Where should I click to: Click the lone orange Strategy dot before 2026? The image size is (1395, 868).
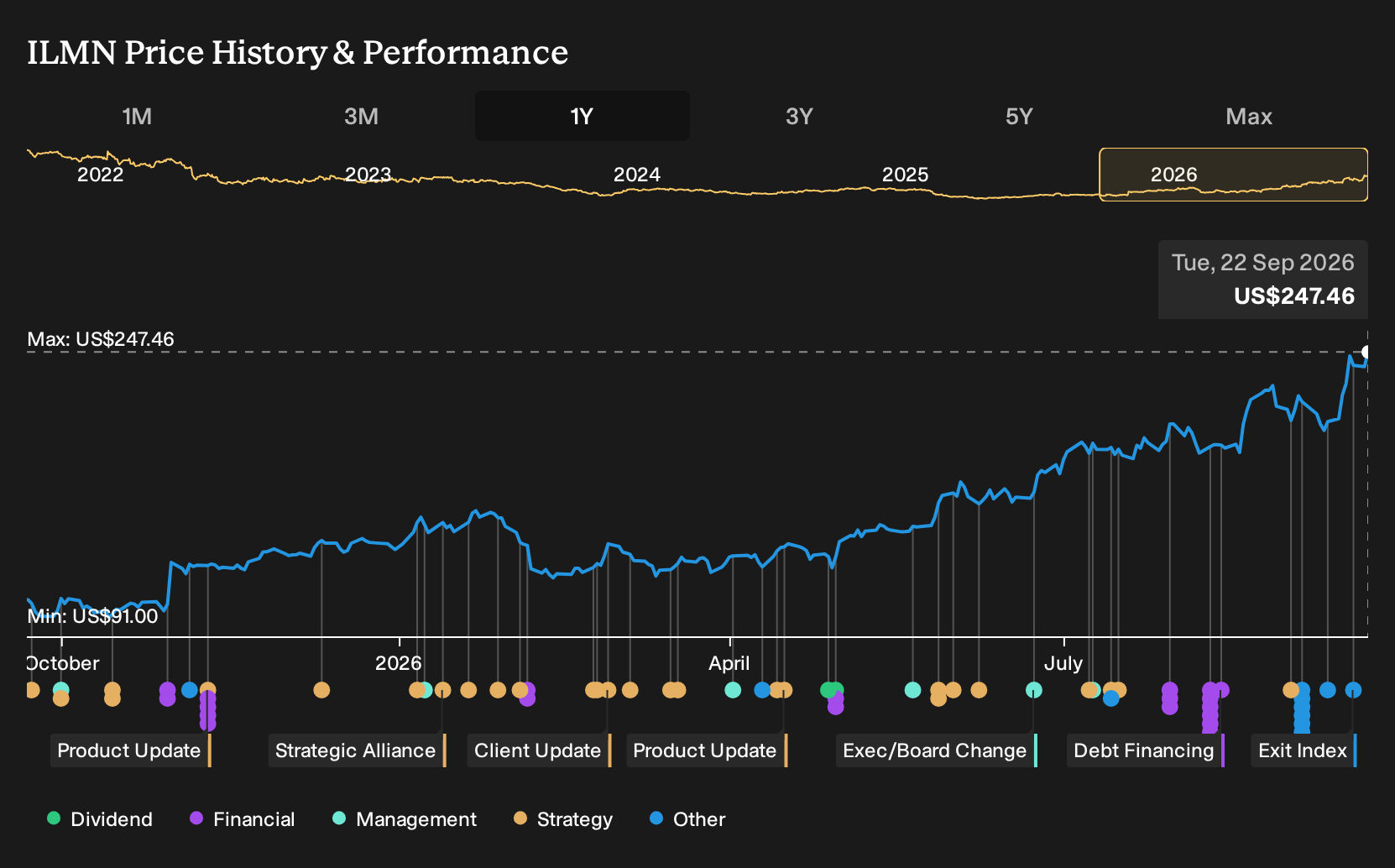click(x=321, y=690)
